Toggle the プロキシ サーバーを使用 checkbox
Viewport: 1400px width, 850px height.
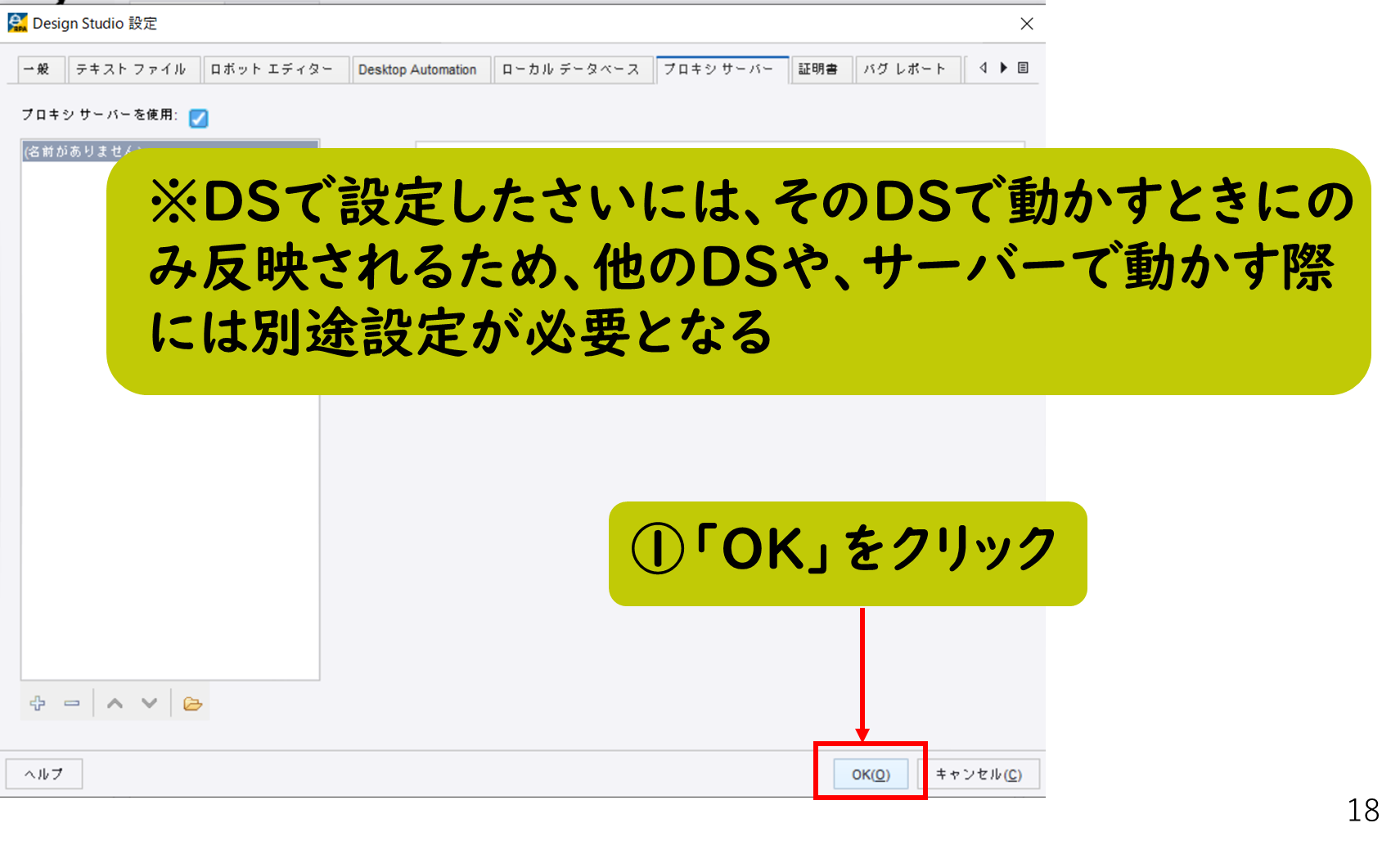pyautogui.click(x=198, y=119)
